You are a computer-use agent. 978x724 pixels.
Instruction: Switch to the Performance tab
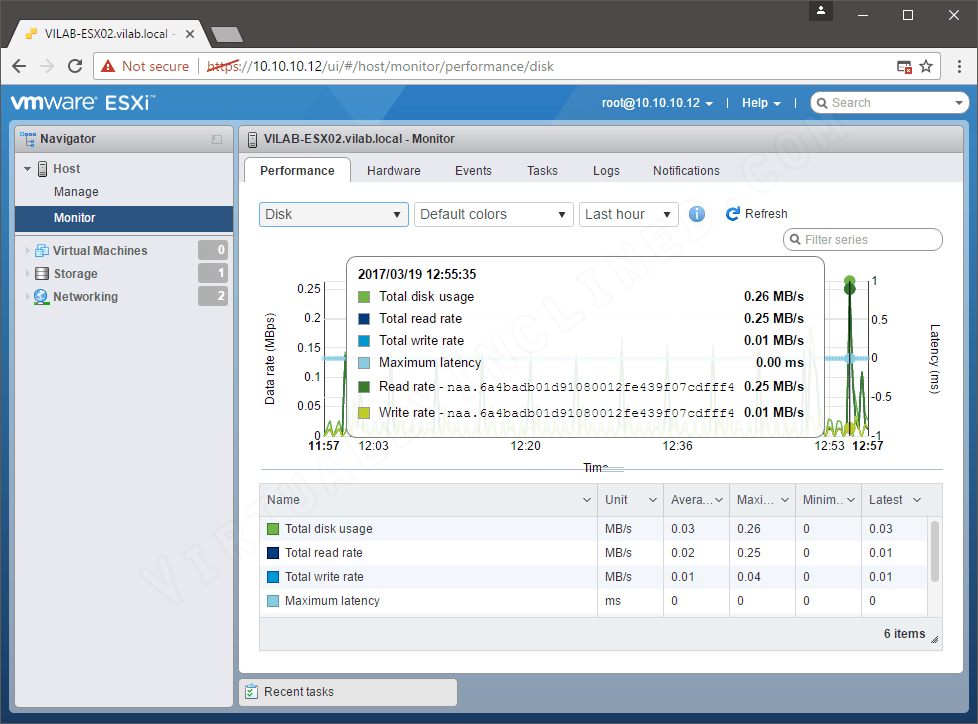(x=298, y=171)
